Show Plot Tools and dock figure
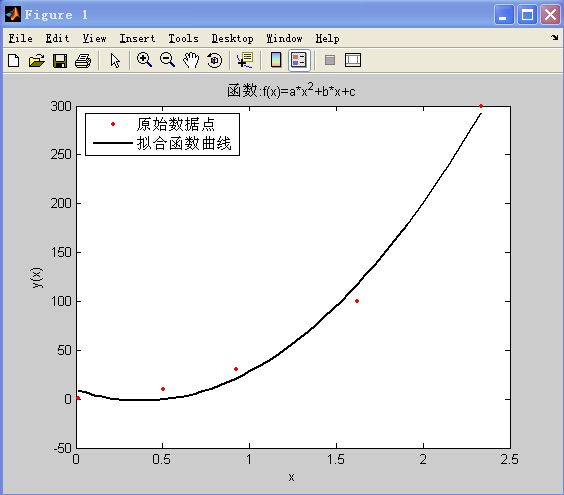This screenshot has width=564, height=495. point(353,60)
